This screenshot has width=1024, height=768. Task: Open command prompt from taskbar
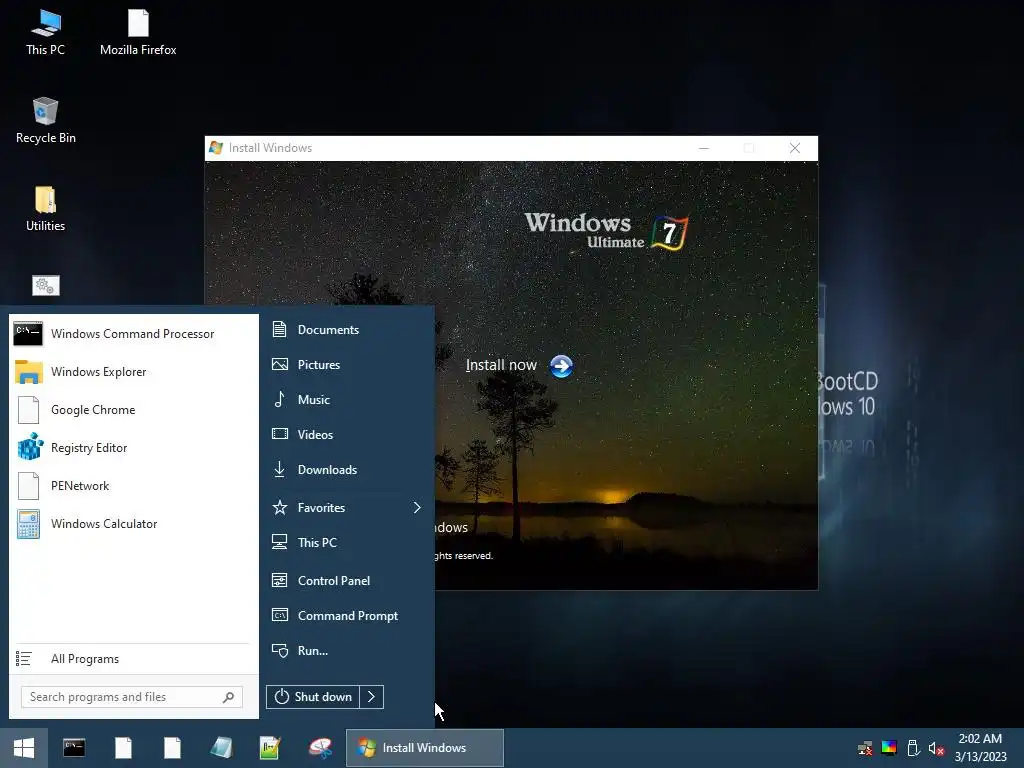point(74,748)
